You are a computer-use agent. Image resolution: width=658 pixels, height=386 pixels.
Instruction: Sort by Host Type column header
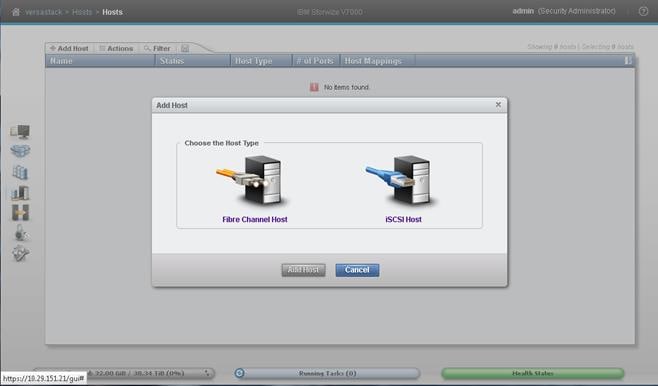261,61
